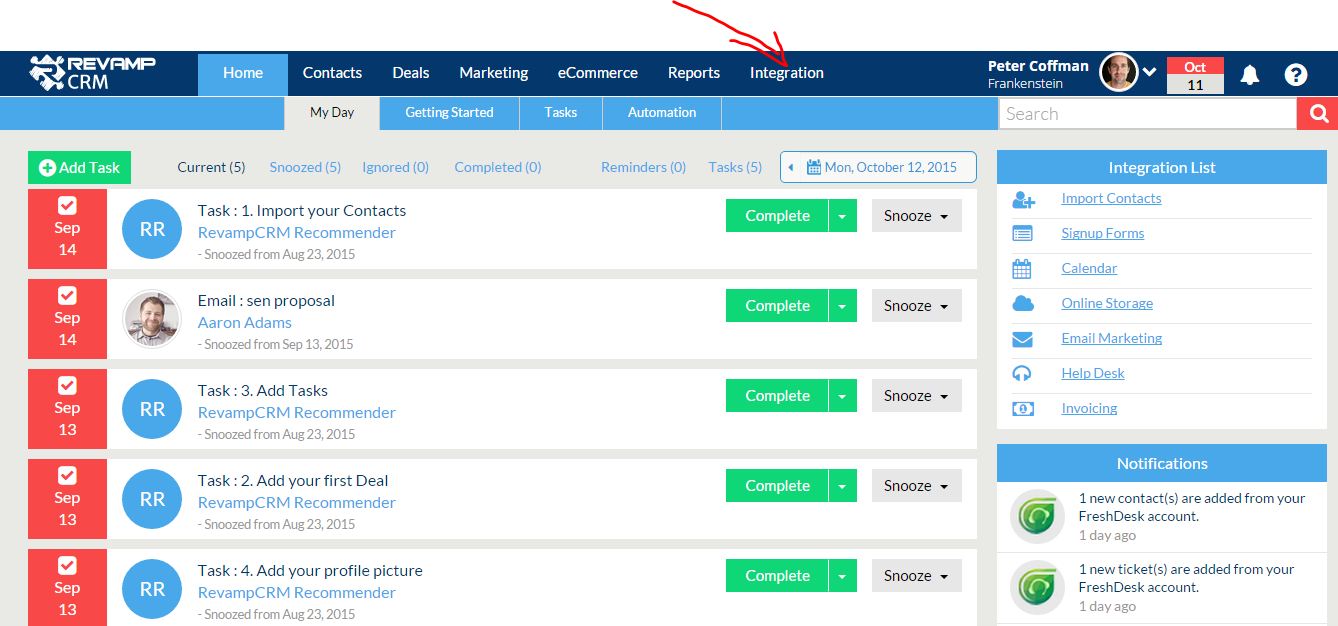Image resolution: width=1338 pixels, height=626 pixels.
Task: Check the box for sen proposal email
Action: point(67,295)
